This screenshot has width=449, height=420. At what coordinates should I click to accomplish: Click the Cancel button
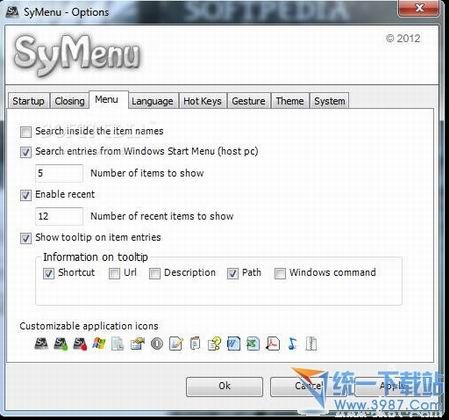[308, 386]
